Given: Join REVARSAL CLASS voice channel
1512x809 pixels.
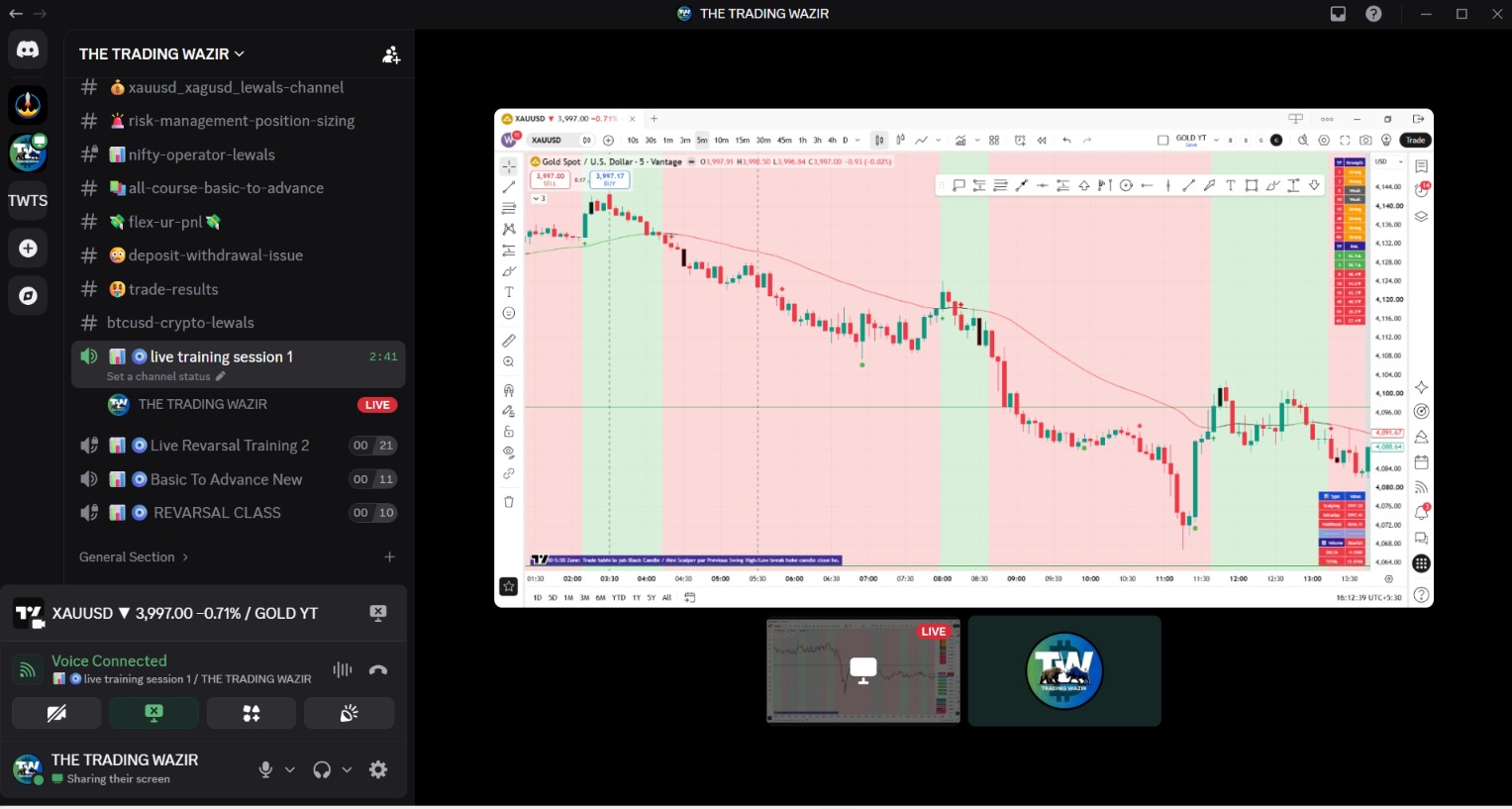Looking at the screenshot, I should coord(239,513).
